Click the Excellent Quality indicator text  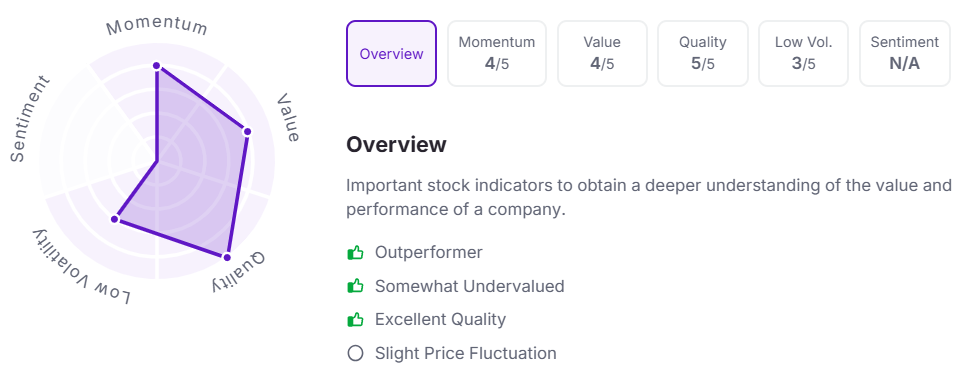coord(440,320)
